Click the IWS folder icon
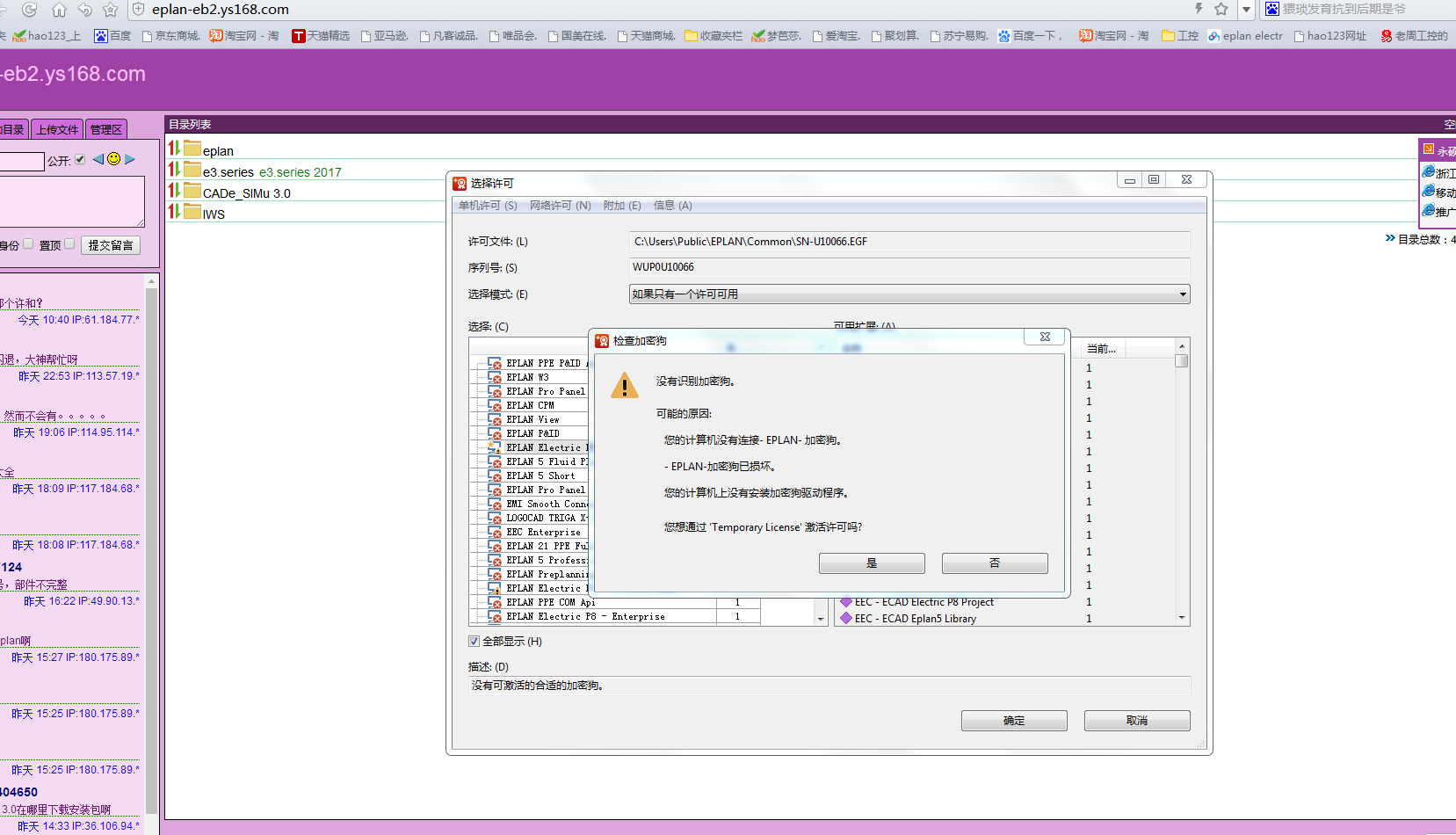This screenshot has width=1456, height=835. (192, 212)
